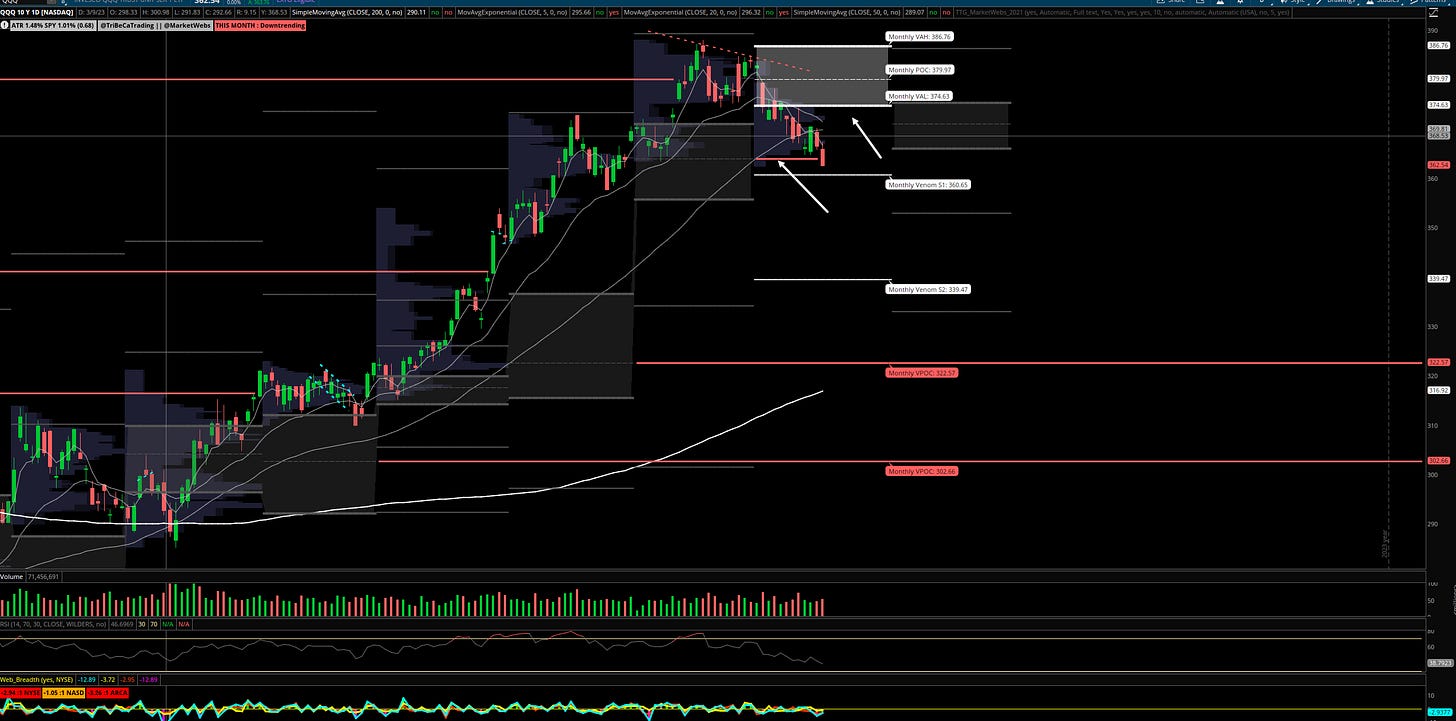The height and width of the screenshot is (721, 1456).
Task: Click the RSI value 46.6969
Action: [x=122, y=624]
